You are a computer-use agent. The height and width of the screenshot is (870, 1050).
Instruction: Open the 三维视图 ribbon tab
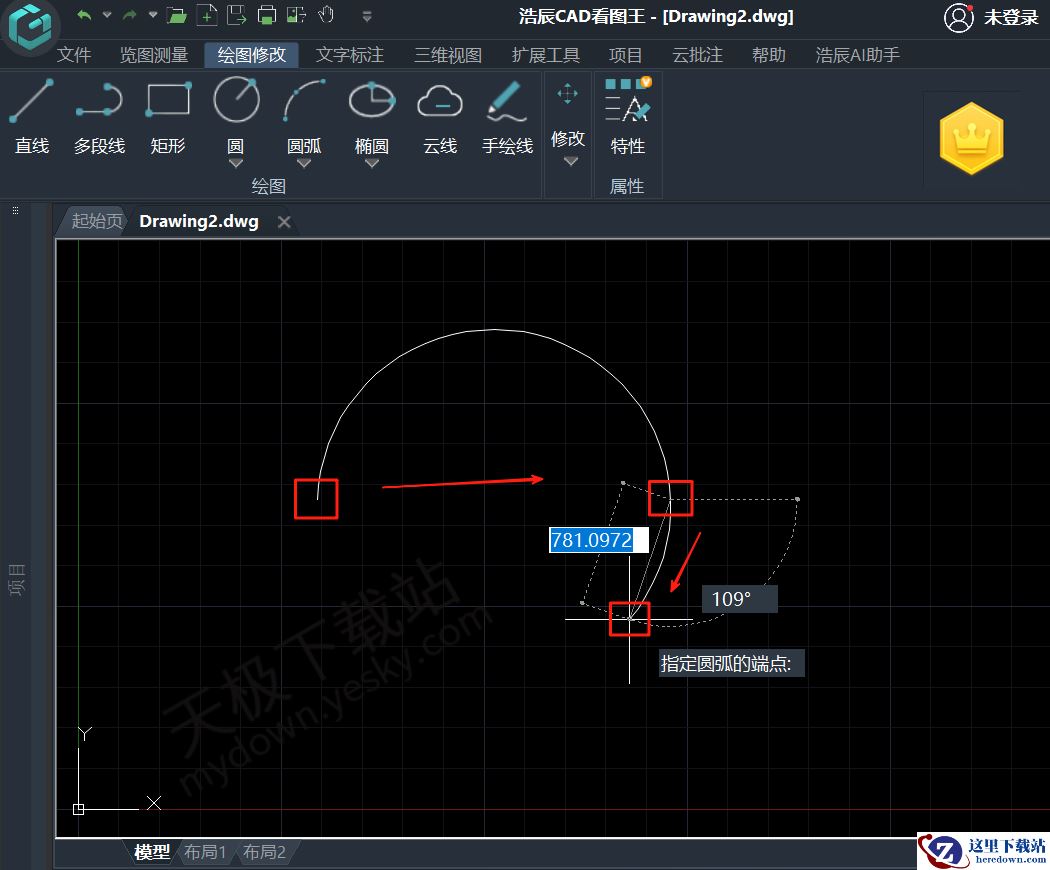(448, 55)
